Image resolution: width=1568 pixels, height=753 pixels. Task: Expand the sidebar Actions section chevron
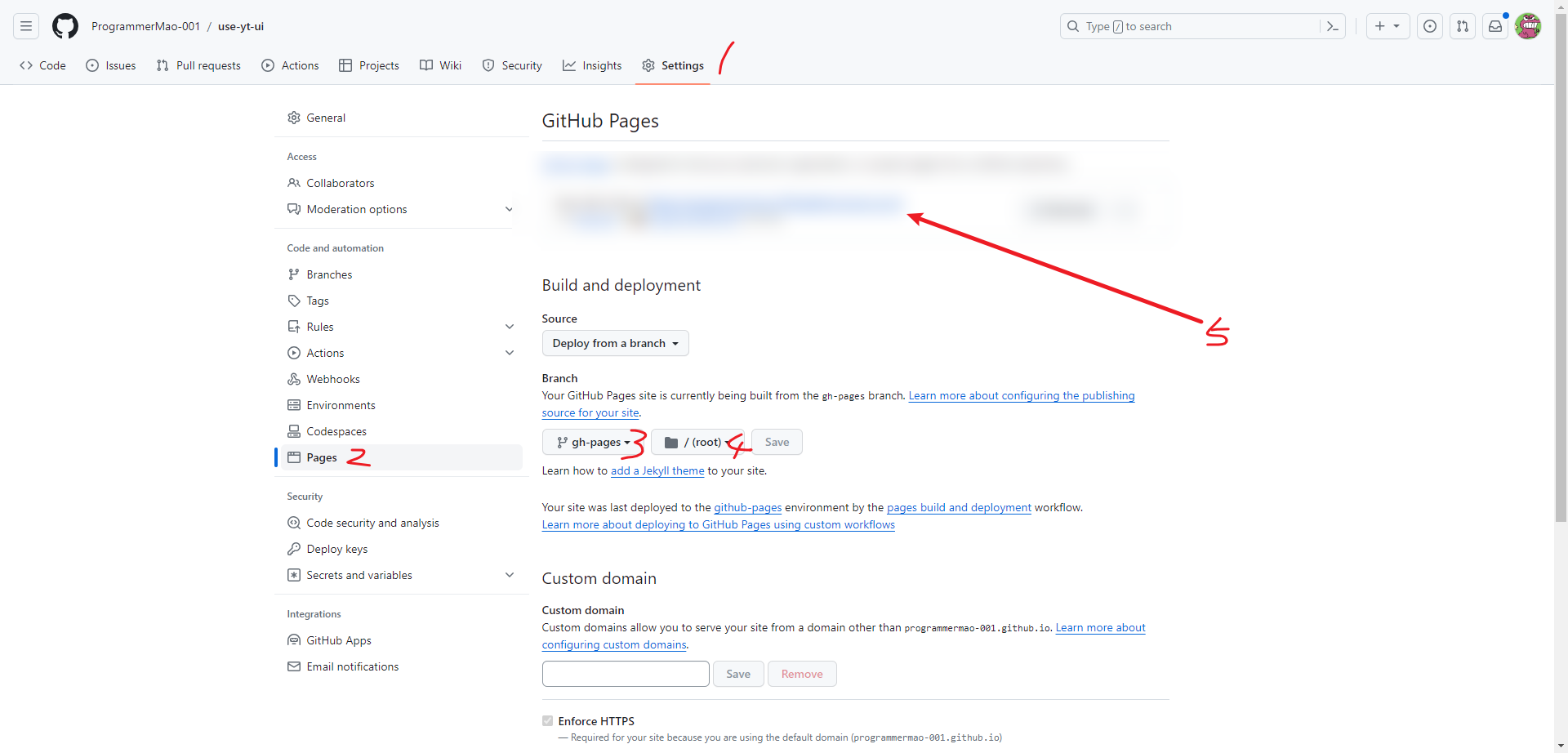pos(510,353)
